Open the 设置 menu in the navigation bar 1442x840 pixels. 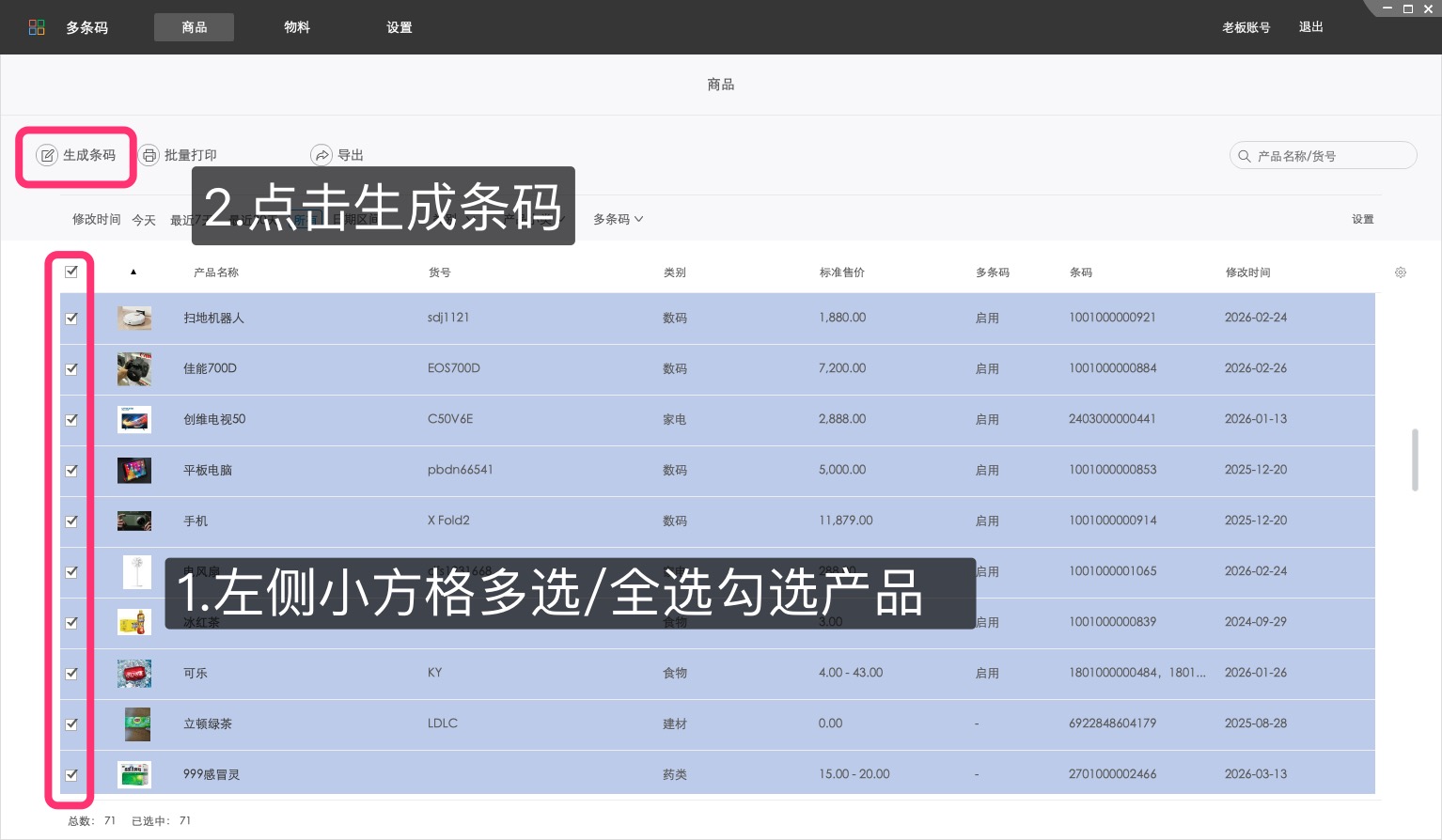tap(399, 27)
